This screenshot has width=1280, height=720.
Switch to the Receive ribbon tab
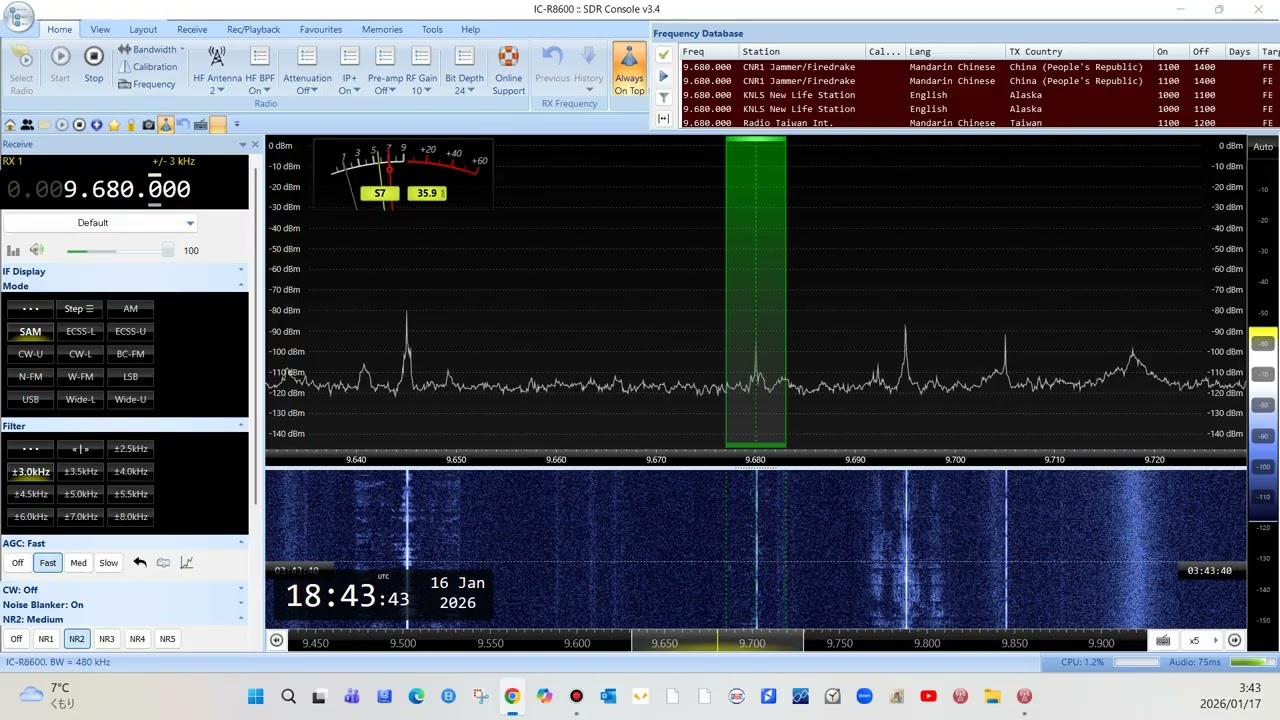(192, 30)
